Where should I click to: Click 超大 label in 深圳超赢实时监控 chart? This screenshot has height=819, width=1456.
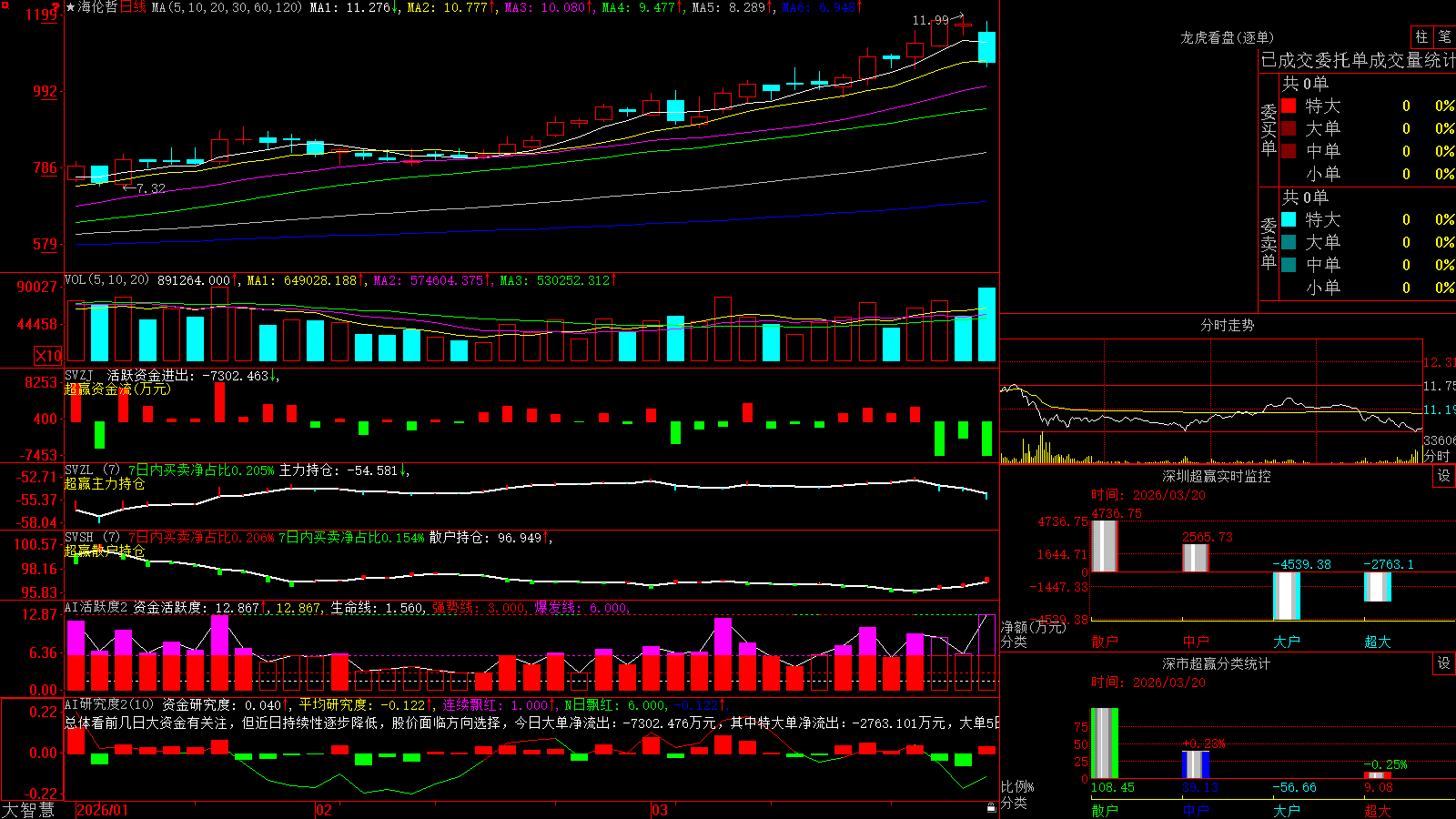point(1377,642)
